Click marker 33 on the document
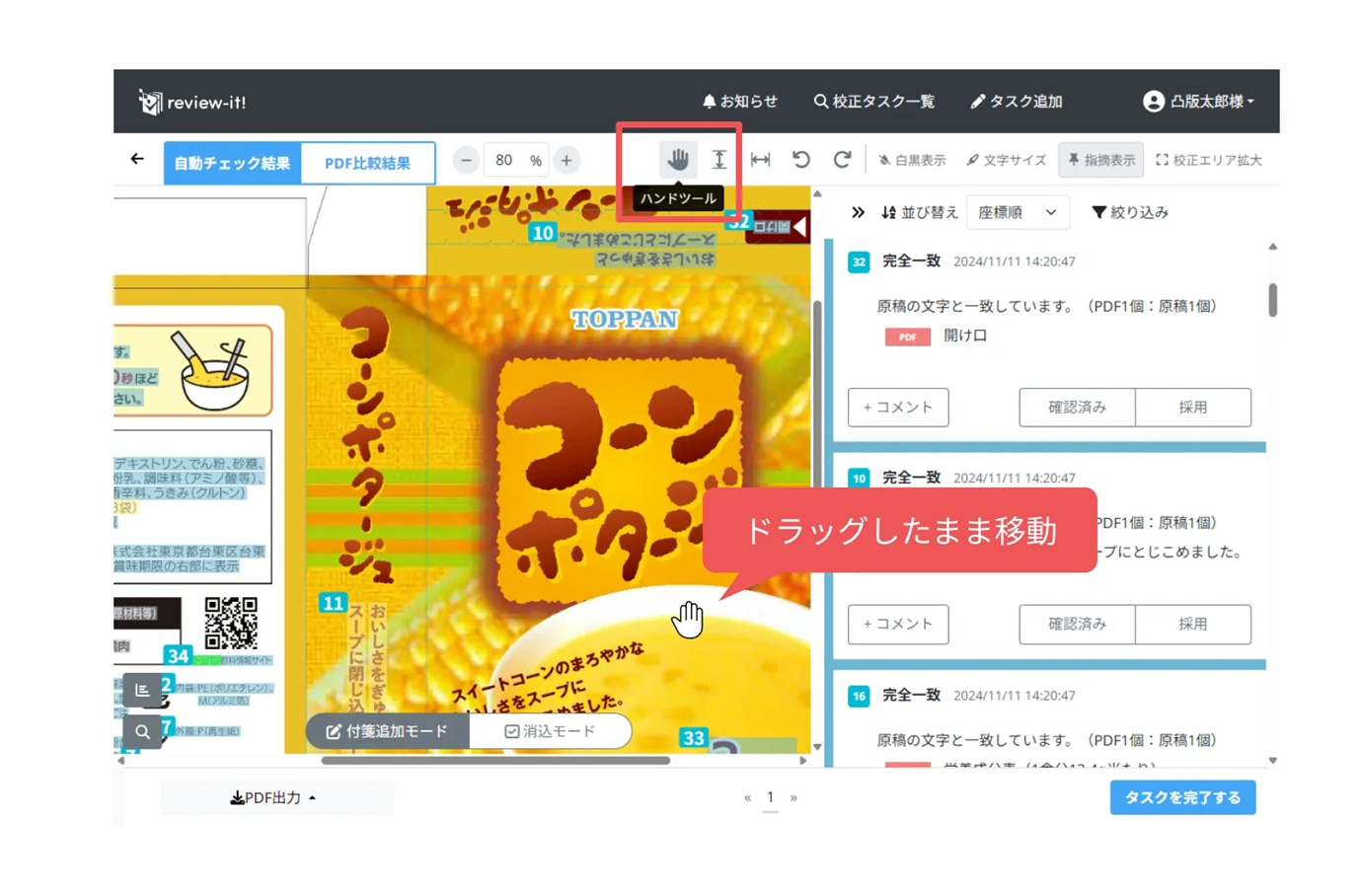The width and height of the screenshot is (1358, 896). coord(694,738)
